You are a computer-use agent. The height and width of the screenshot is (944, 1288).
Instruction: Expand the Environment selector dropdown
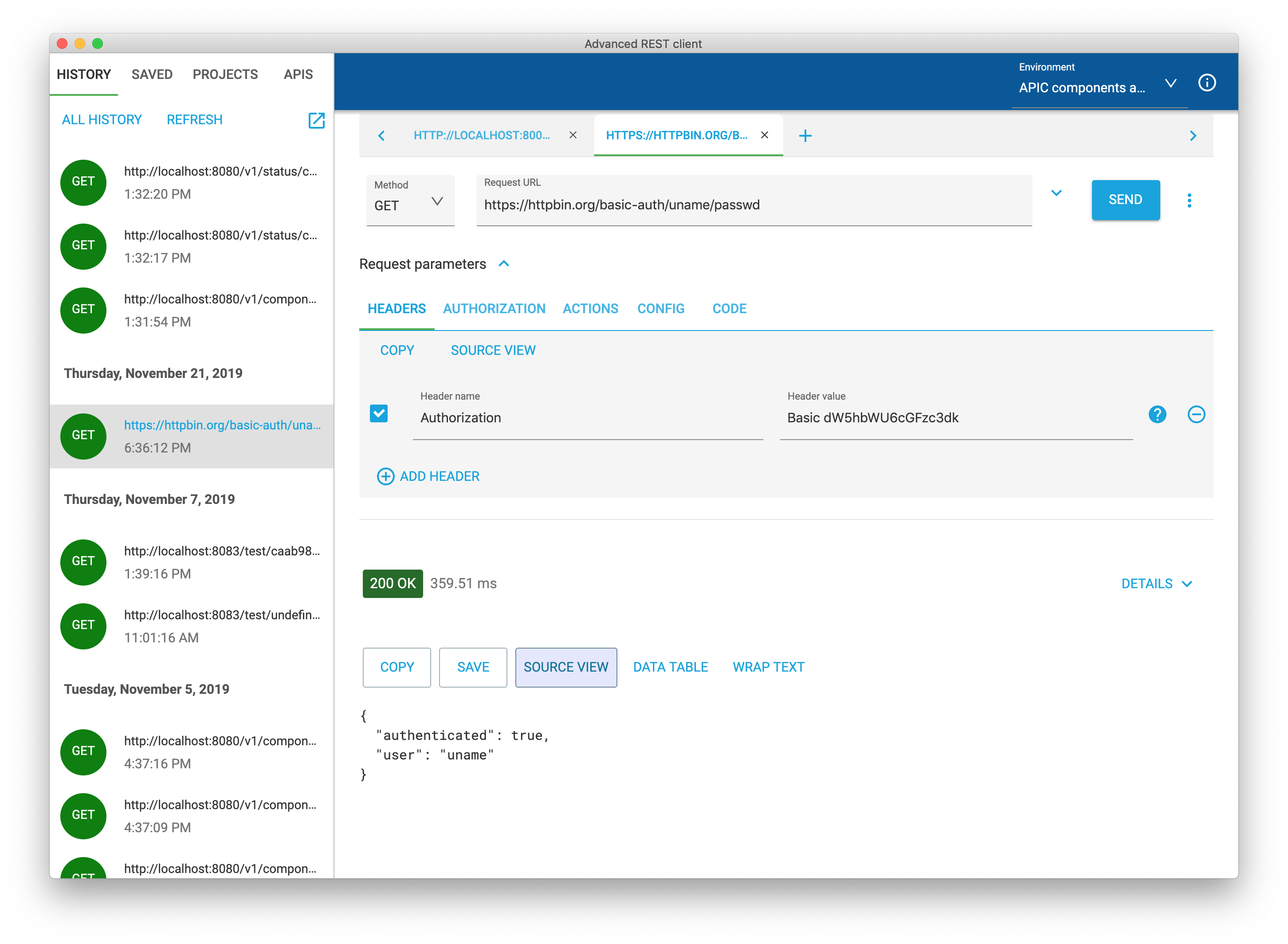coord(1170,84)
